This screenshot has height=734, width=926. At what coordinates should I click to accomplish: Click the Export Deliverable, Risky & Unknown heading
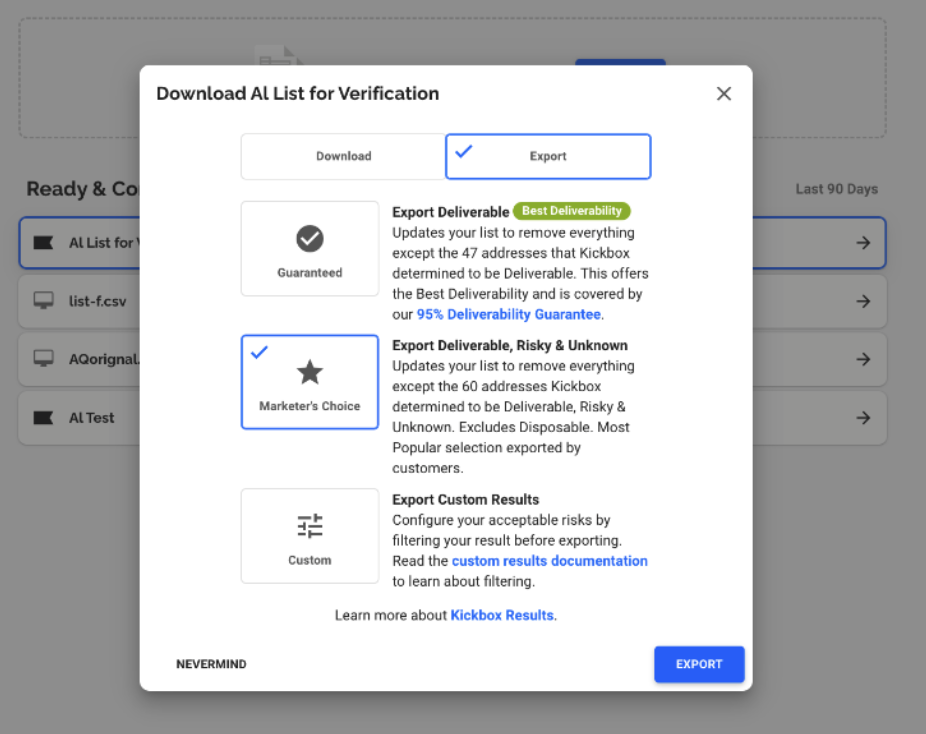pyautogui.click(x=510, y=345)
